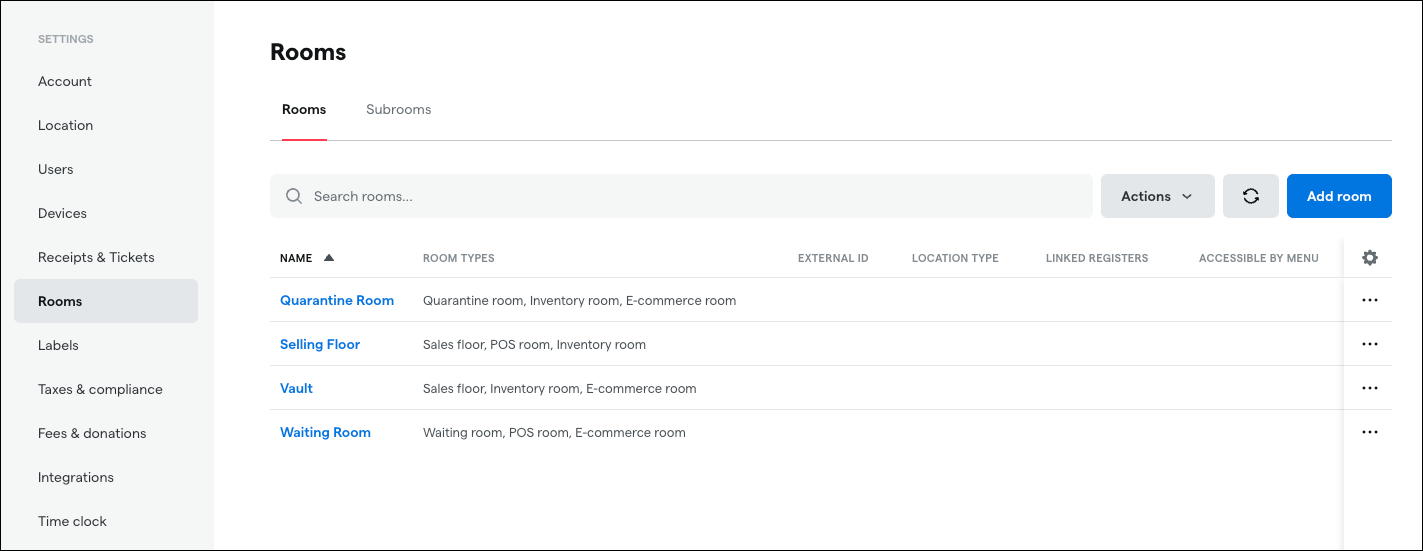Open Selling Floor's three-dot menu
Viewport: 1423px width, 551px height.
(1370, 344)
